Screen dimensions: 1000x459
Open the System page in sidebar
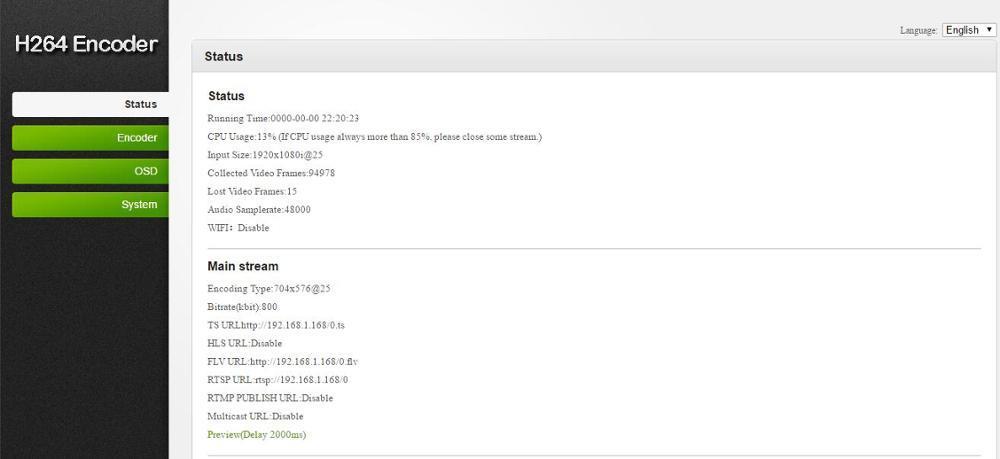coord(90,205)
